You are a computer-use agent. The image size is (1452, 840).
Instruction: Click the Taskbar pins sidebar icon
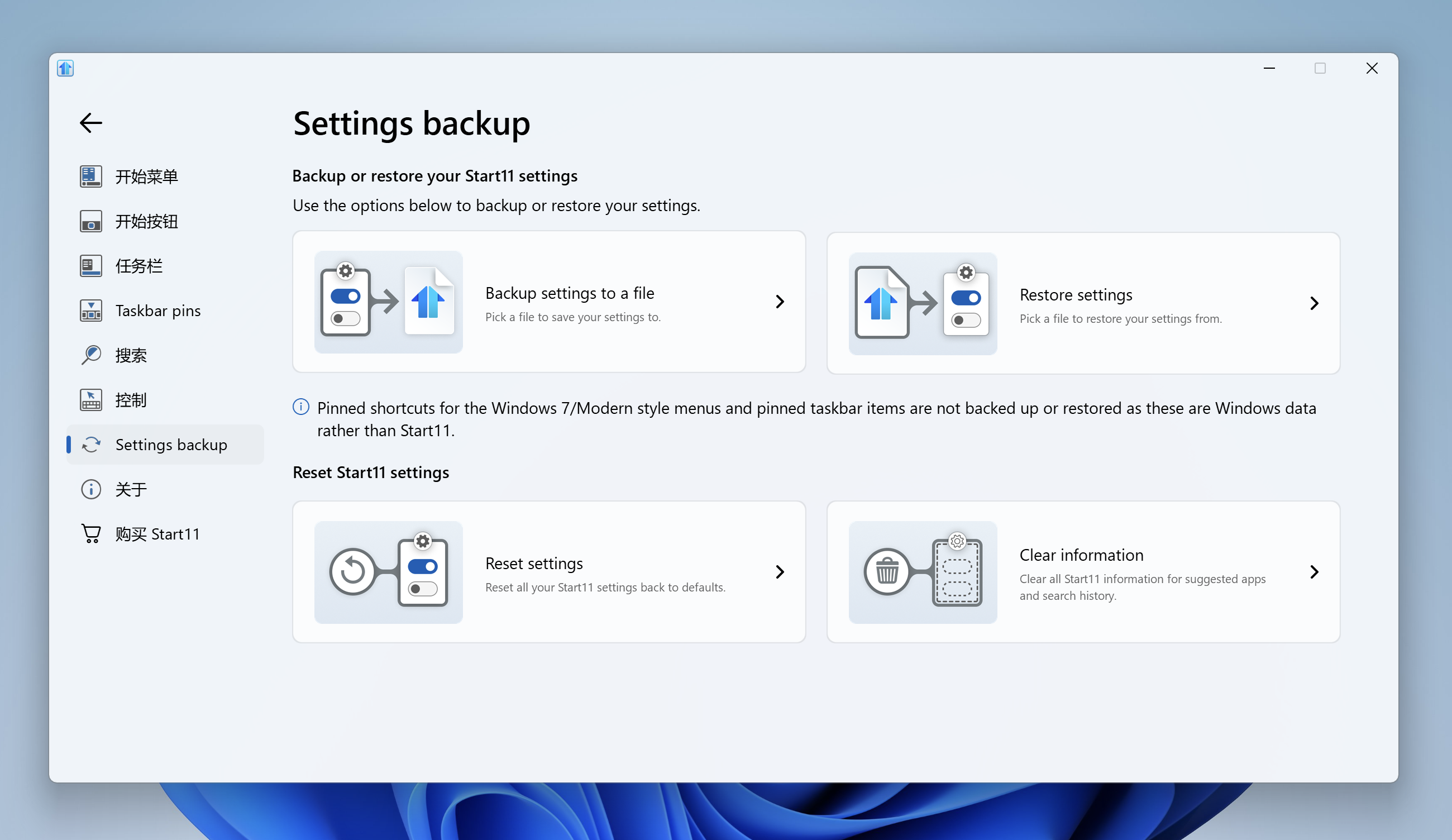coord(90,311)
